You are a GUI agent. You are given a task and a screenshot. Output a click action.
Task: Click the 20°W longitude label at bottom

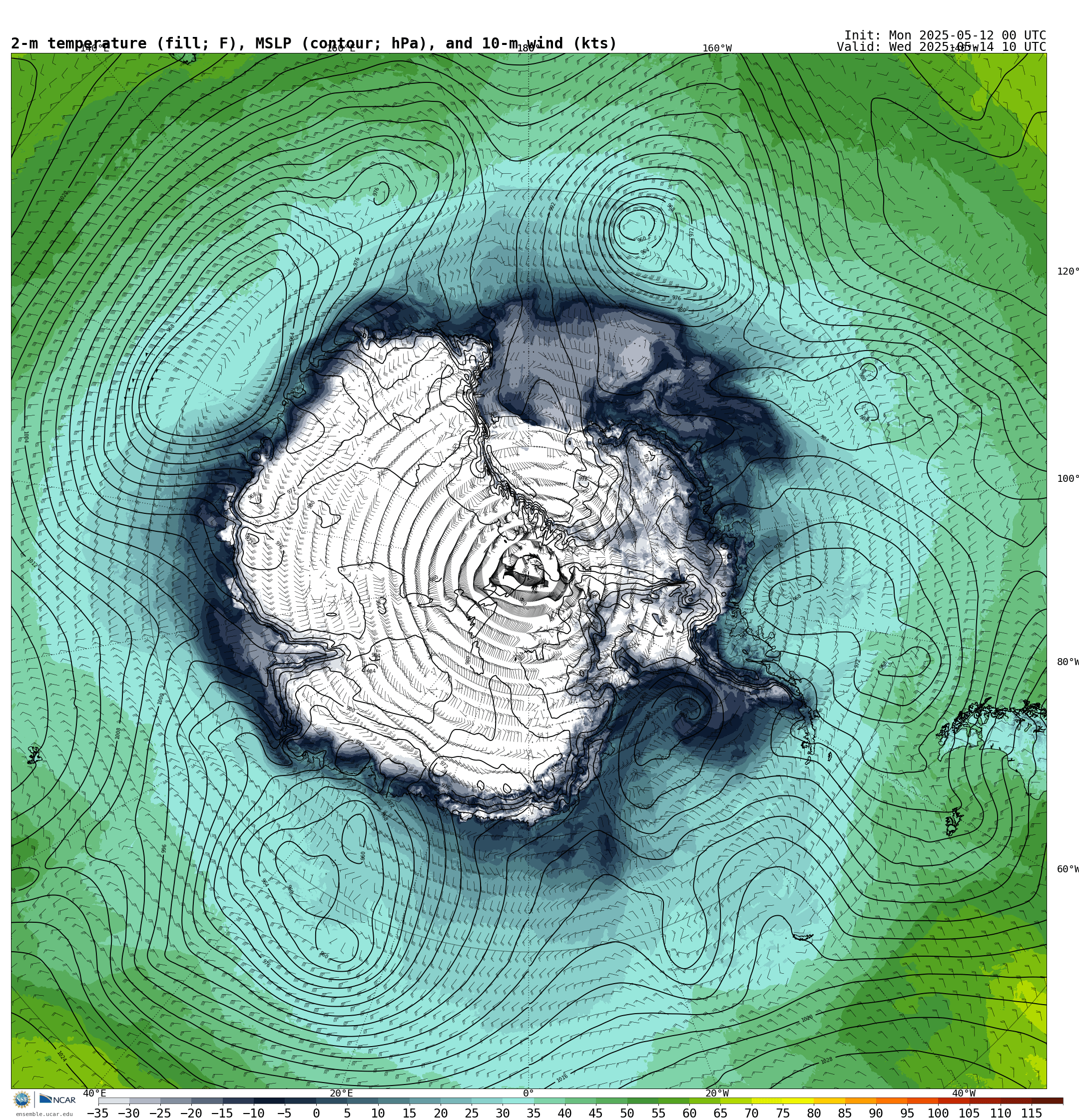click(x=717, y=1093)
